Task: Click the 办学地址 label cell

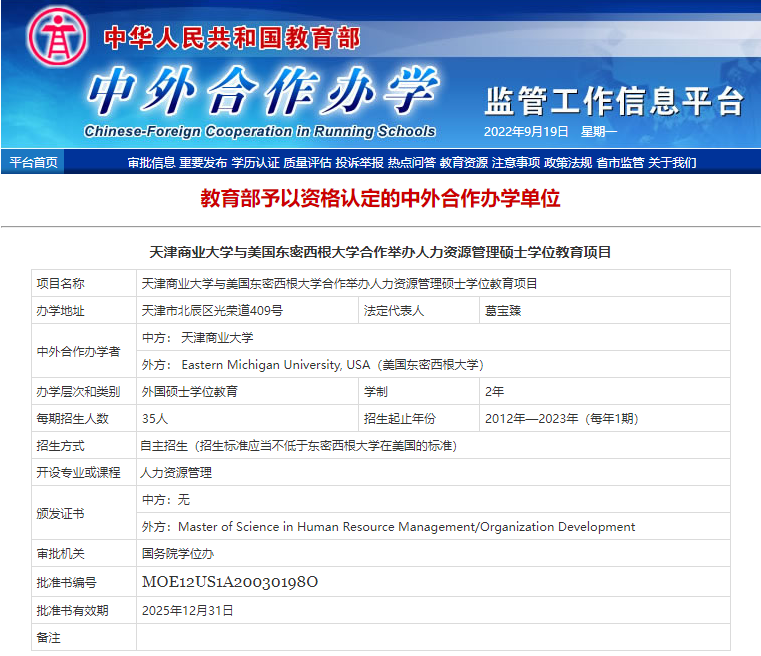Action: coord(84,311)
